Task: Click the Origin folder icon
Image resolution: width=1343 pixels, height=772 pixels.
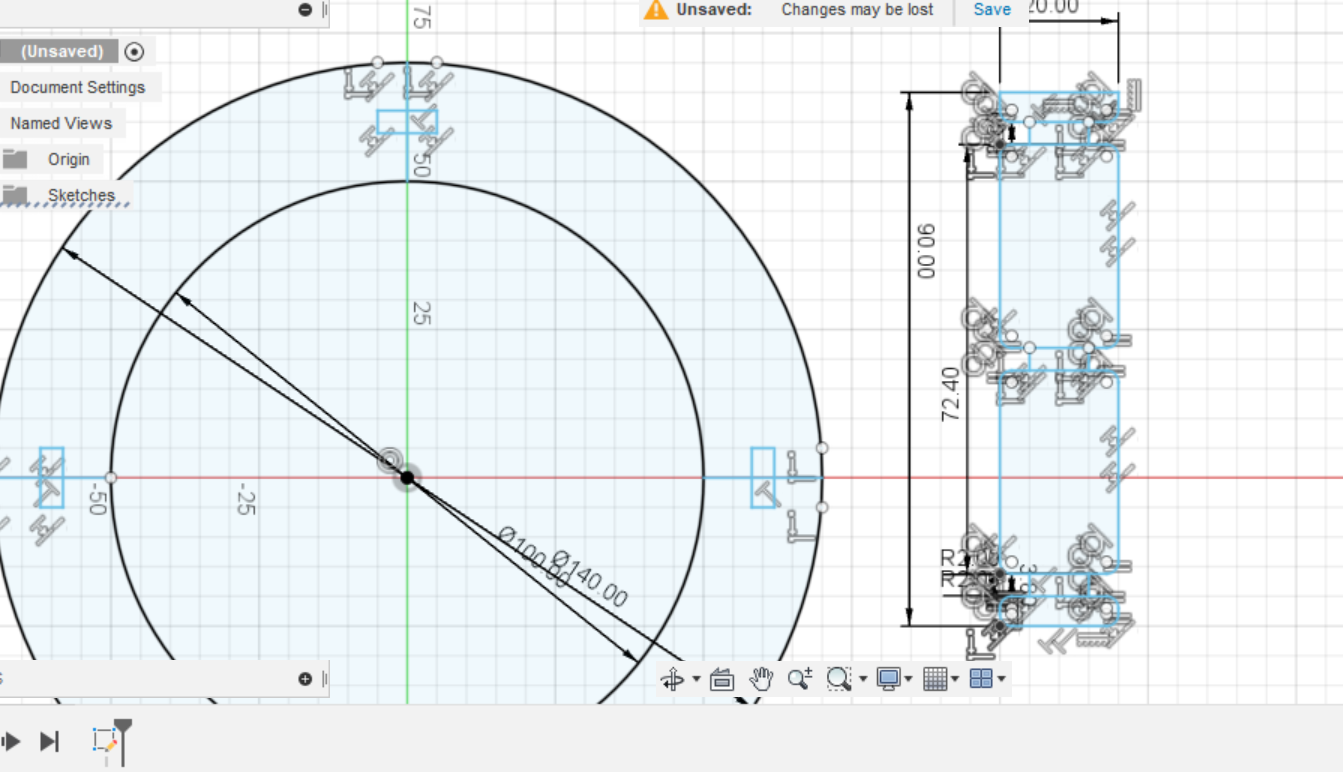Action: (14, 159)
